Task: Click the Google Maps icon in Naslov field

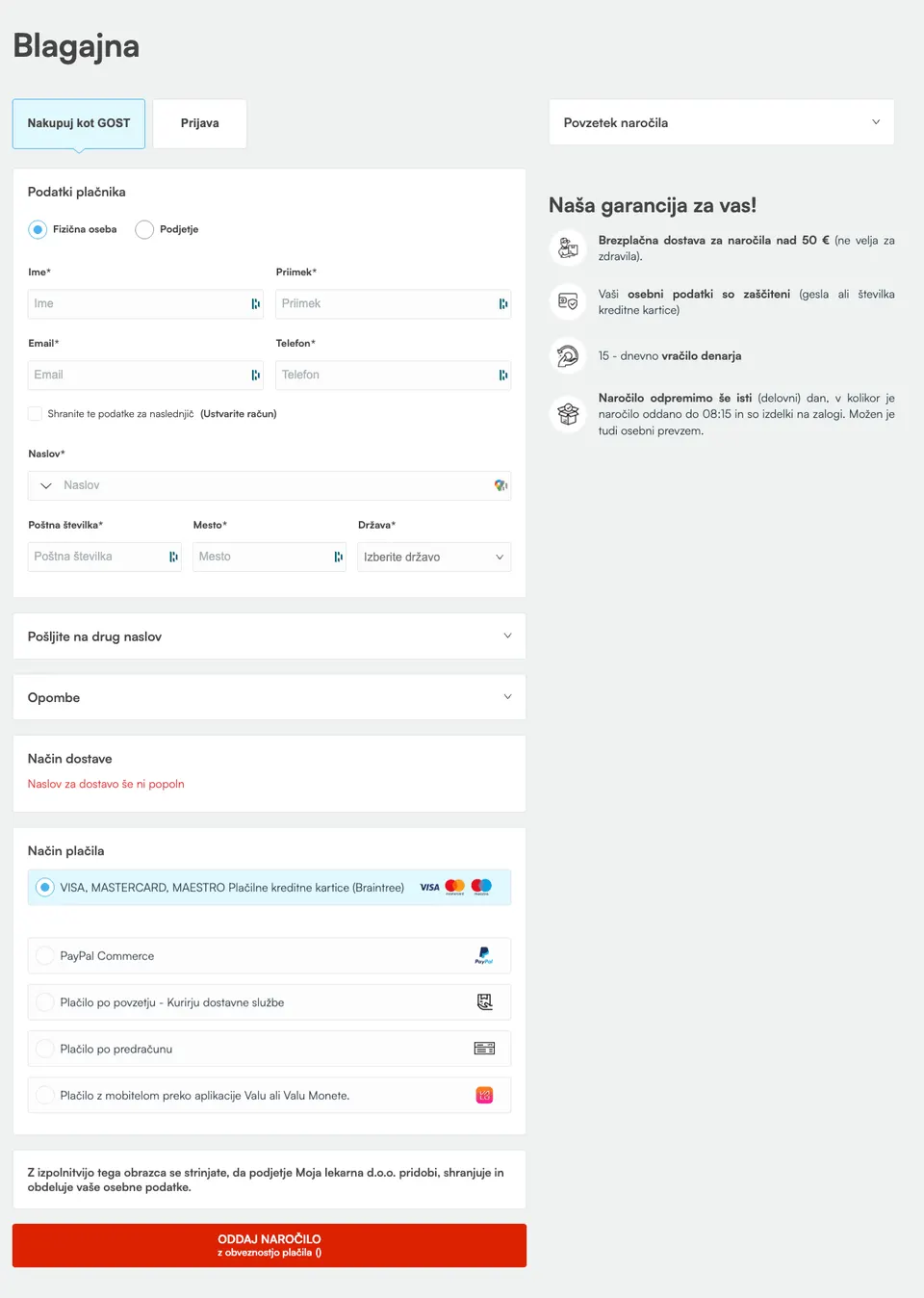Action: [x=500, y=485]
